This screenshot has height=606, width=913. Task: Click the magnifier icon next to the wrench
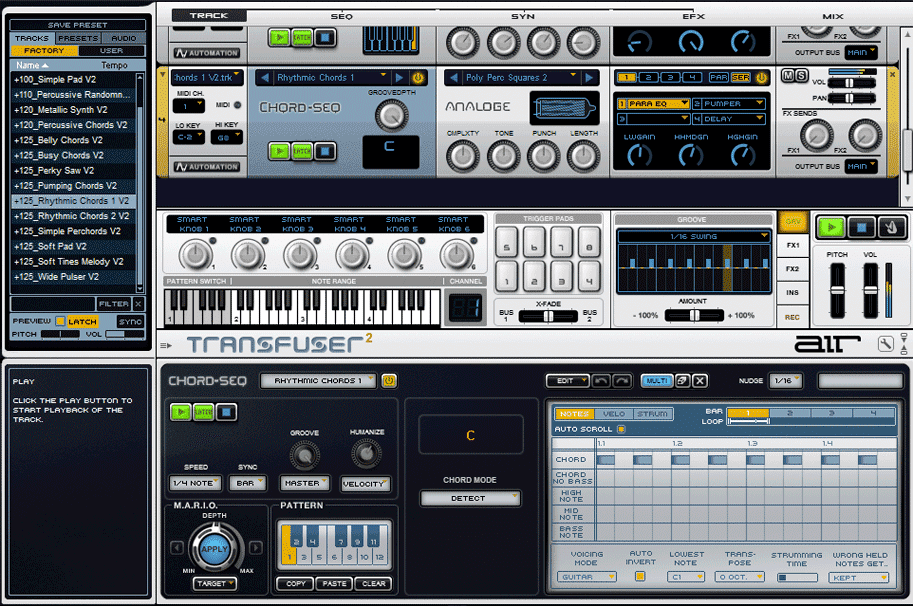point(903,342)
